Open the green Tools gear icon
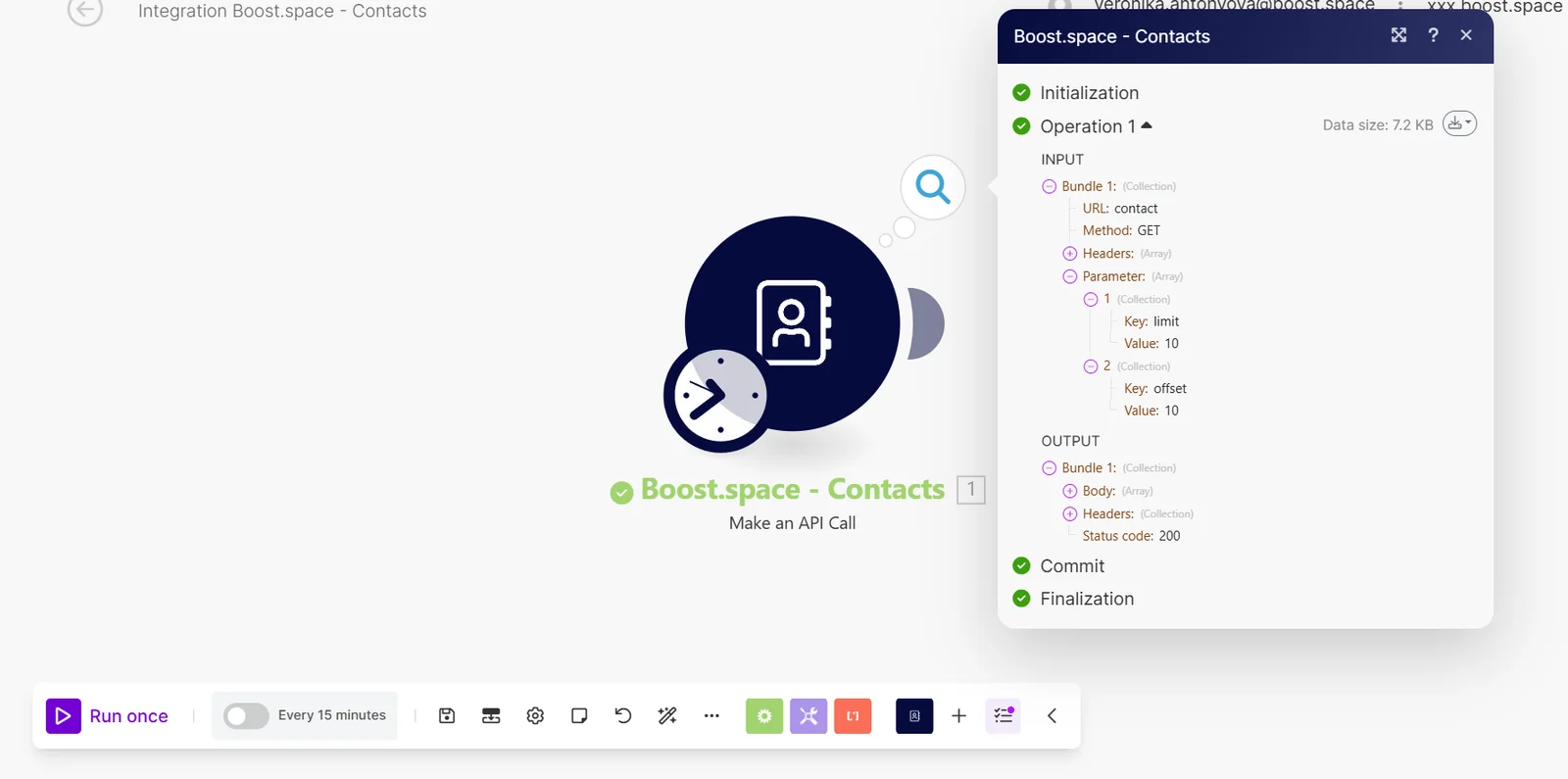The image size is (1568, 779). (x=764, y=716)
